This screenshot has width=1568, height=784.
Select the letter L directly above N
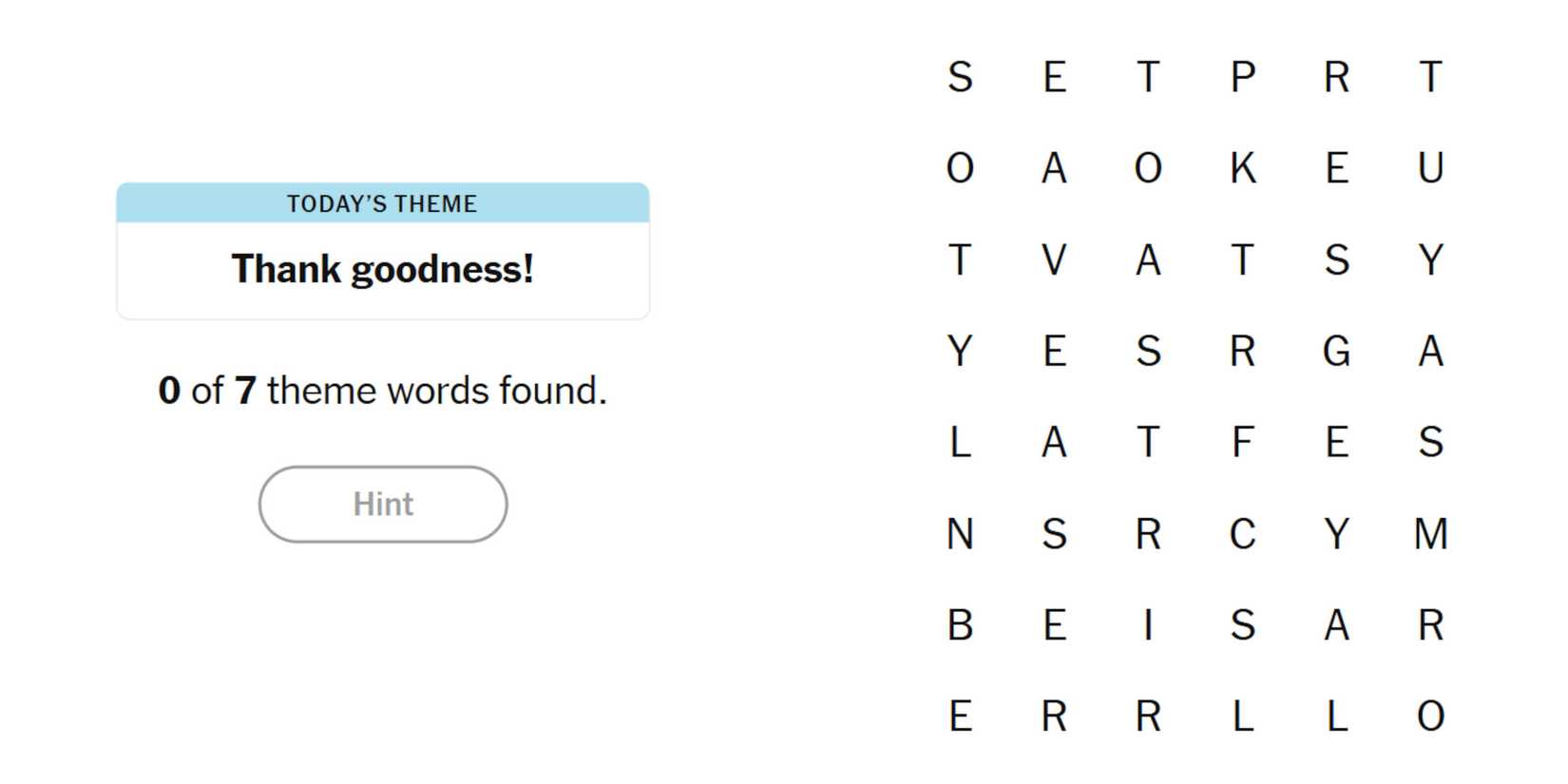pos(960,442)
